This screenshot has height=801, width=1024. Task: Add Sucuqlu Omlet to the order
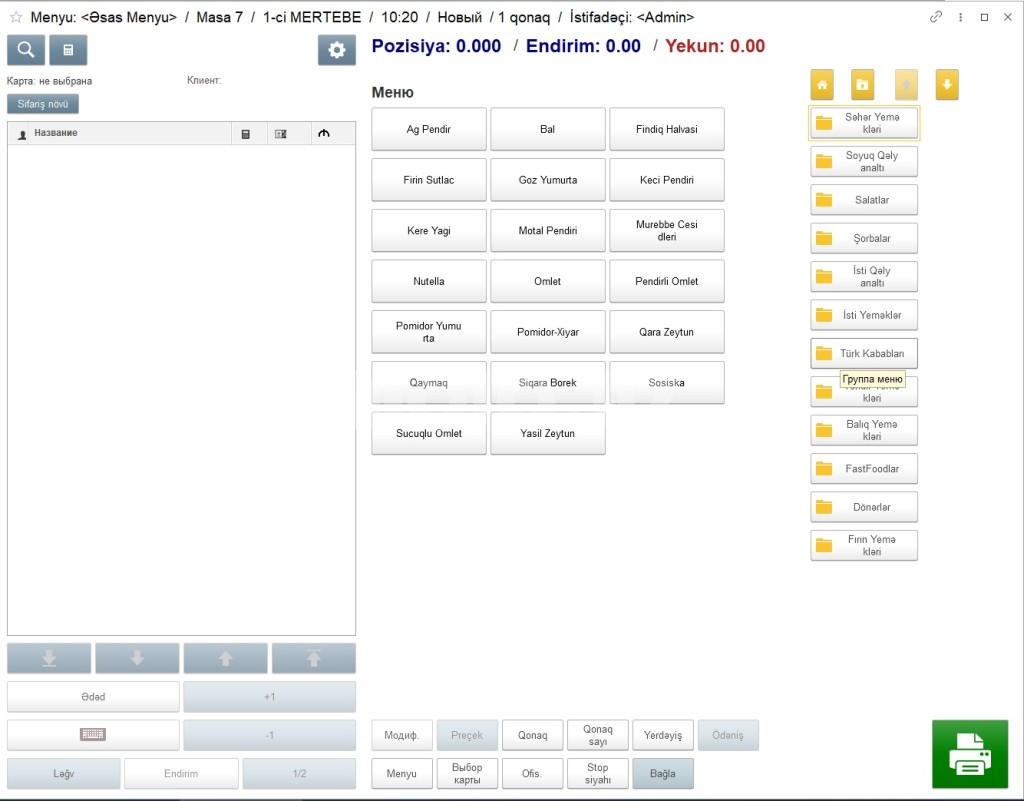coord(429,434)
